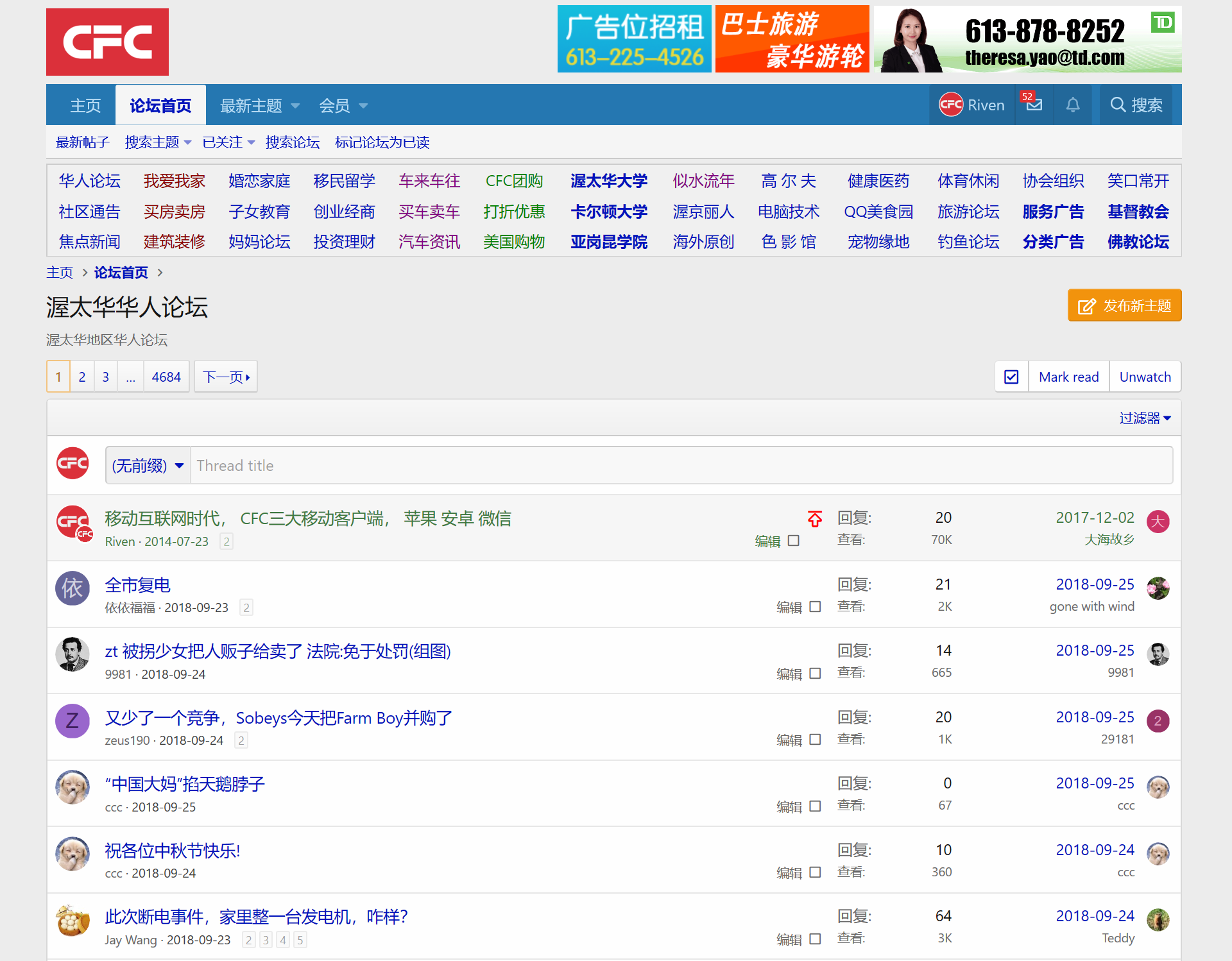The image size is (1232, 961).
Task: Open the 佛教论坛 category link
Action: (x=1138, y=242)
